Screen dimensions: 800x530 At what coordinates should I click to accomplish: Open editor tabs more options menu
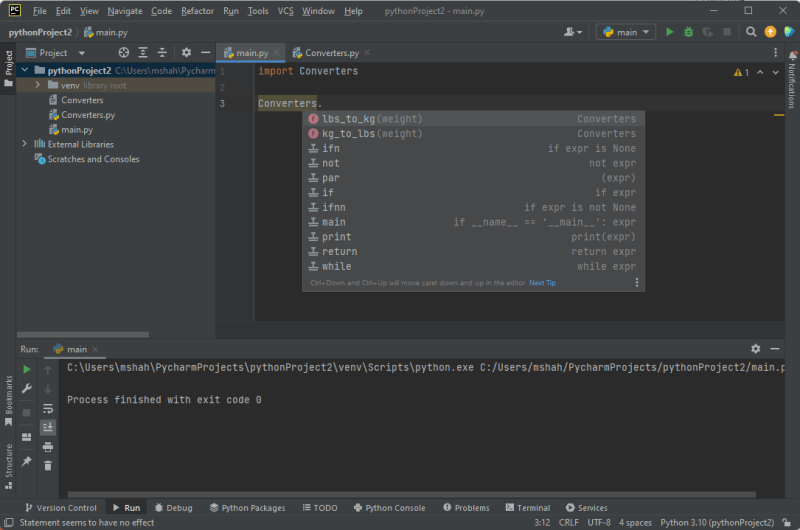pos(776,53)
